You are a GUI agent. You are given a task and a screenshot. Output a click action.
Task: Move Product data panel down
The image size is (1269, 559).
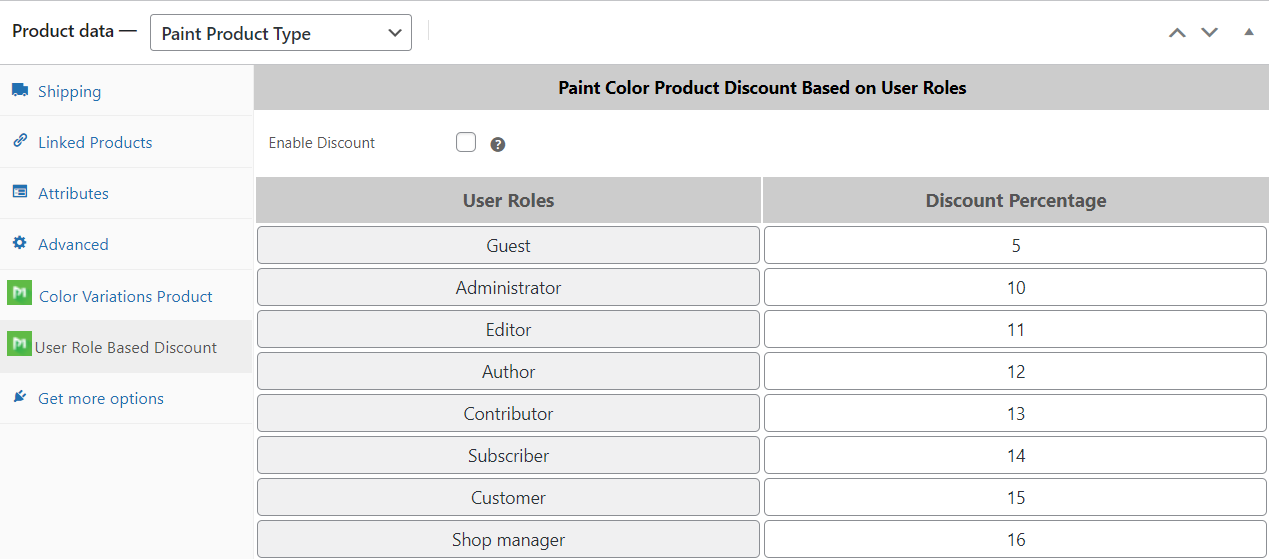(x=1209, y=32)
